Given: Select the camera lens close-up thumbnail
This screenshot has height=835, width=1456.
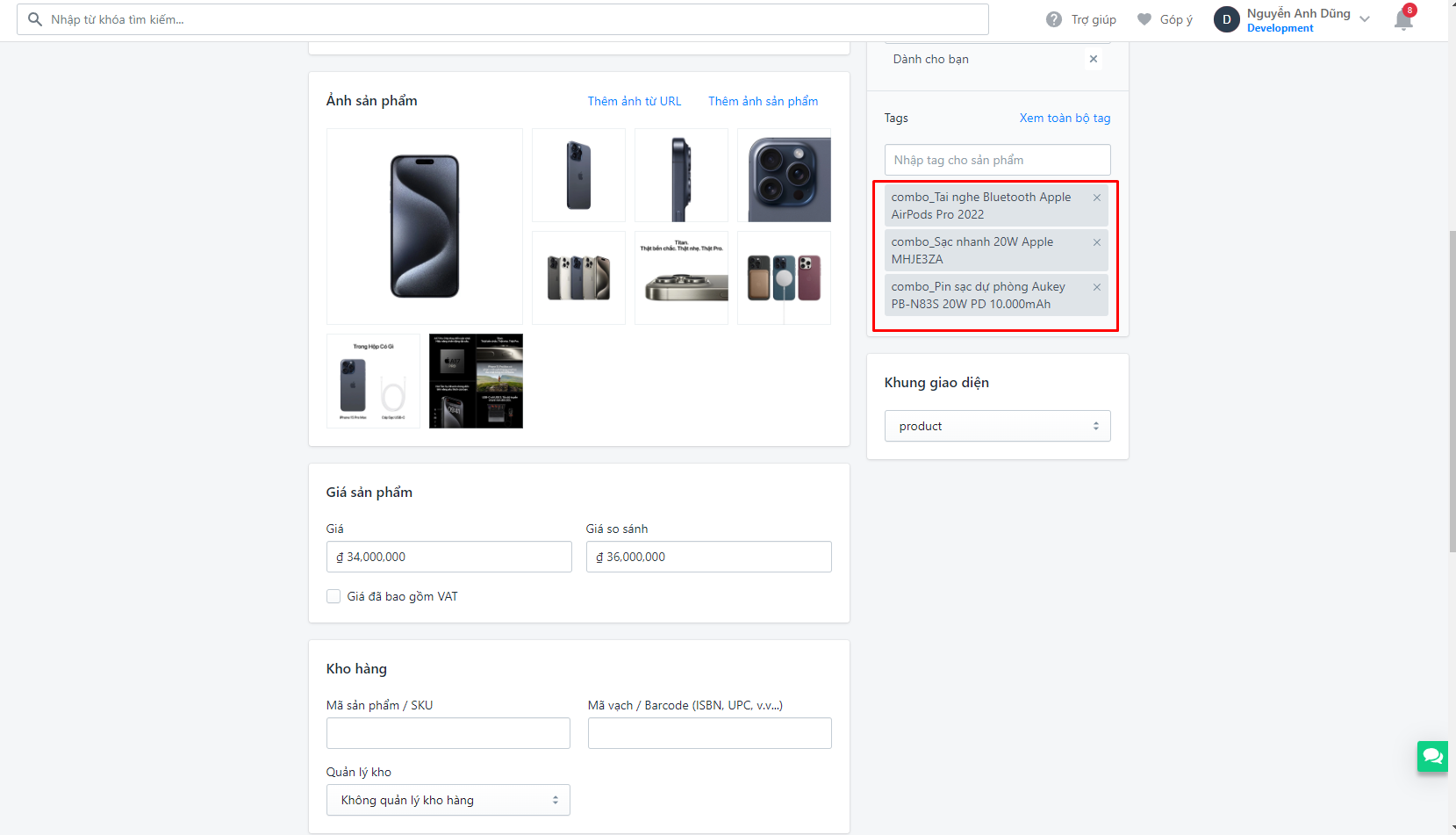Looking at the screenshot, I should click(x=785, y=175).
